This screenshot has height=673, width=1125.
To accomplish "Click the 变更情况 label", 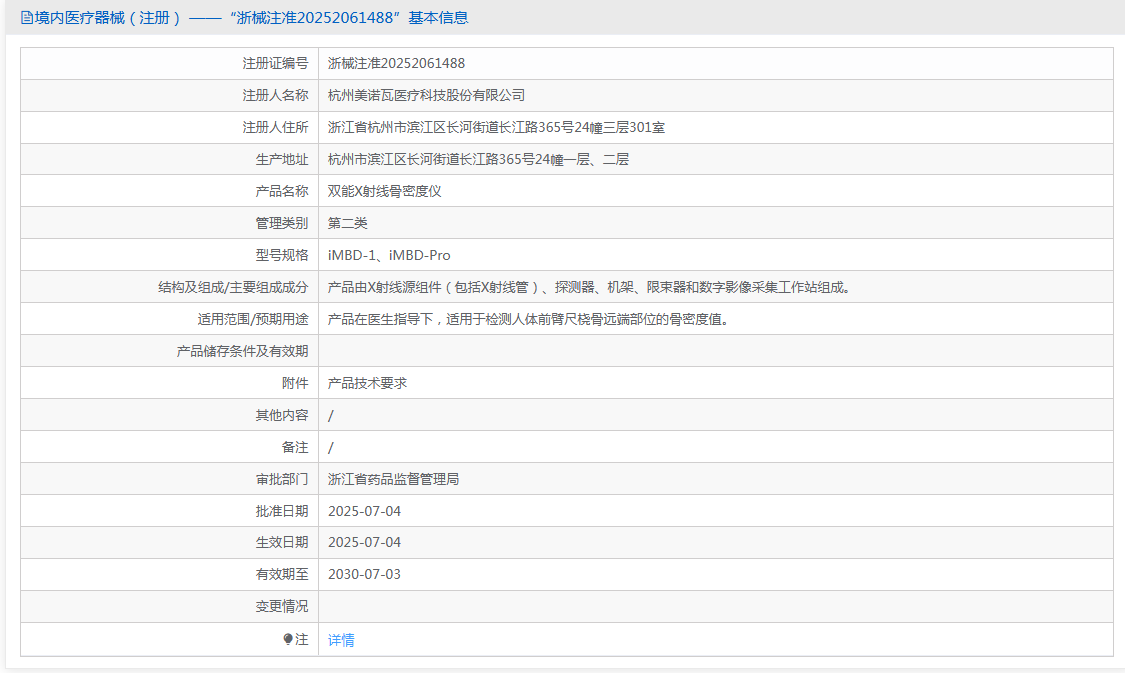I will [x=282, y=606].
